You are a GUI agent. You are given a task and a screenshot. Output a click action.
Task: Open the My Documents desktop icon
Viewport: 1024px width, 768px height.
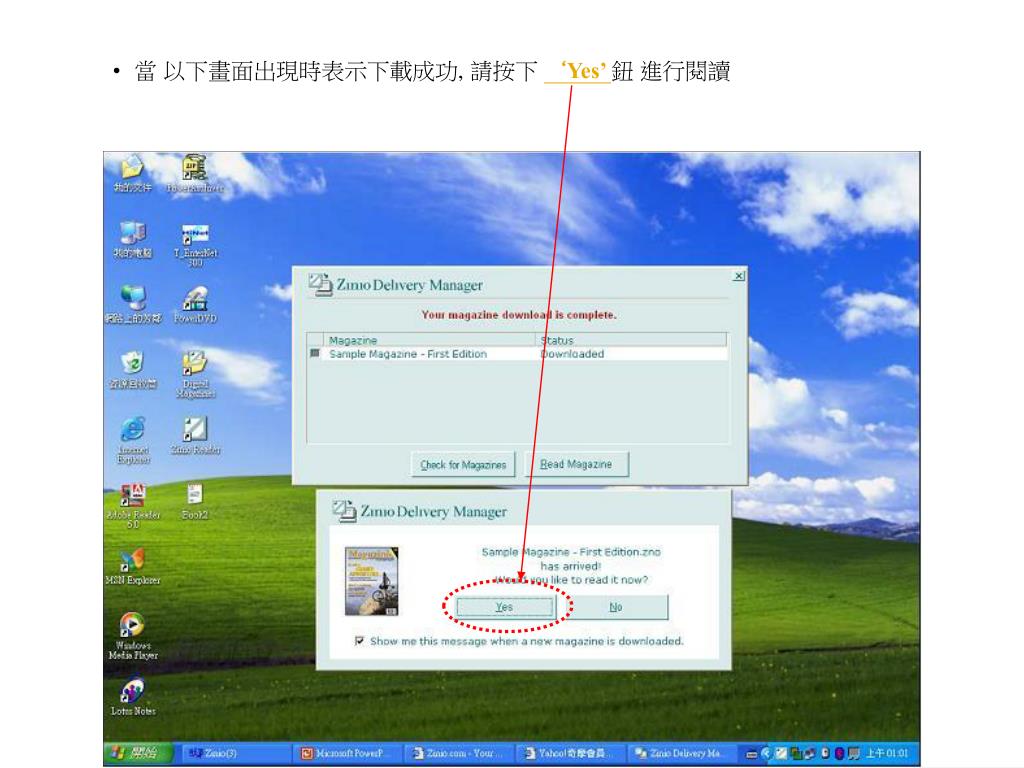[x=133, y=174]
